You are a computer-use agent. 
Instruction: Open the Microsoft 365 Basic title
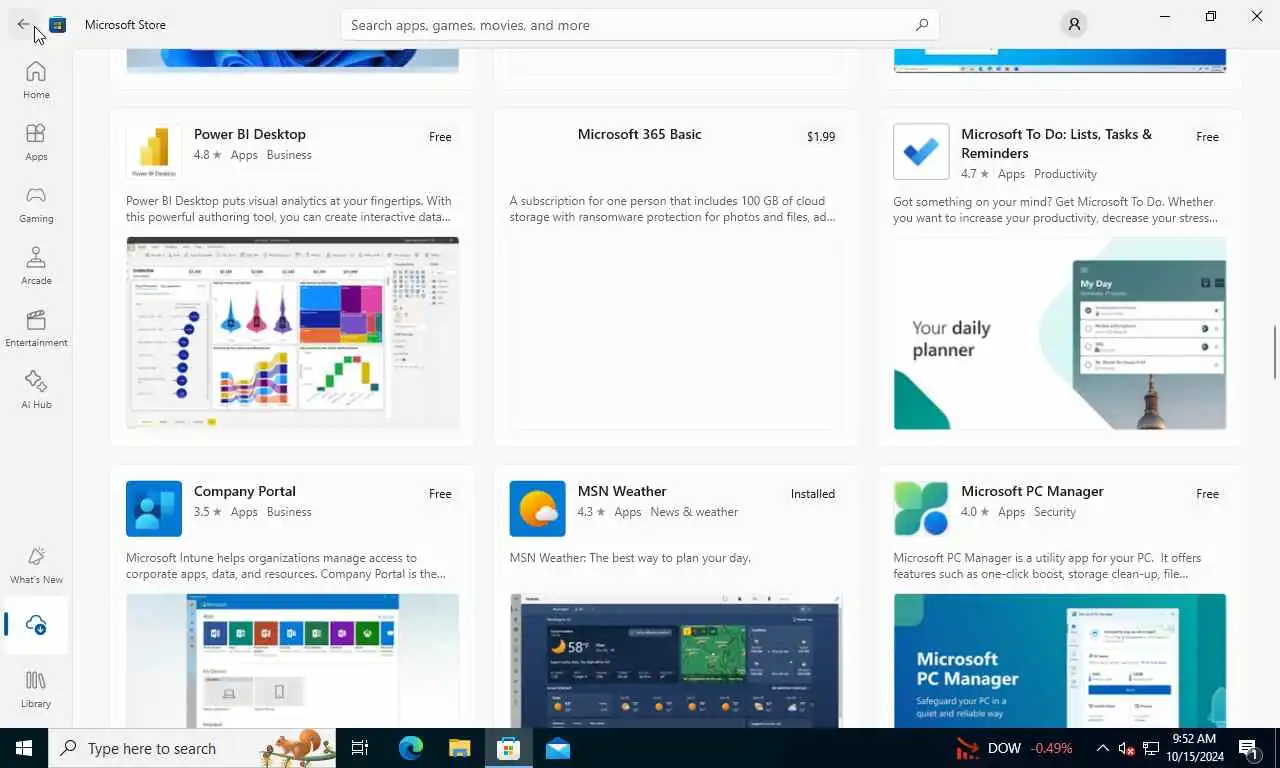pos(640,134)
